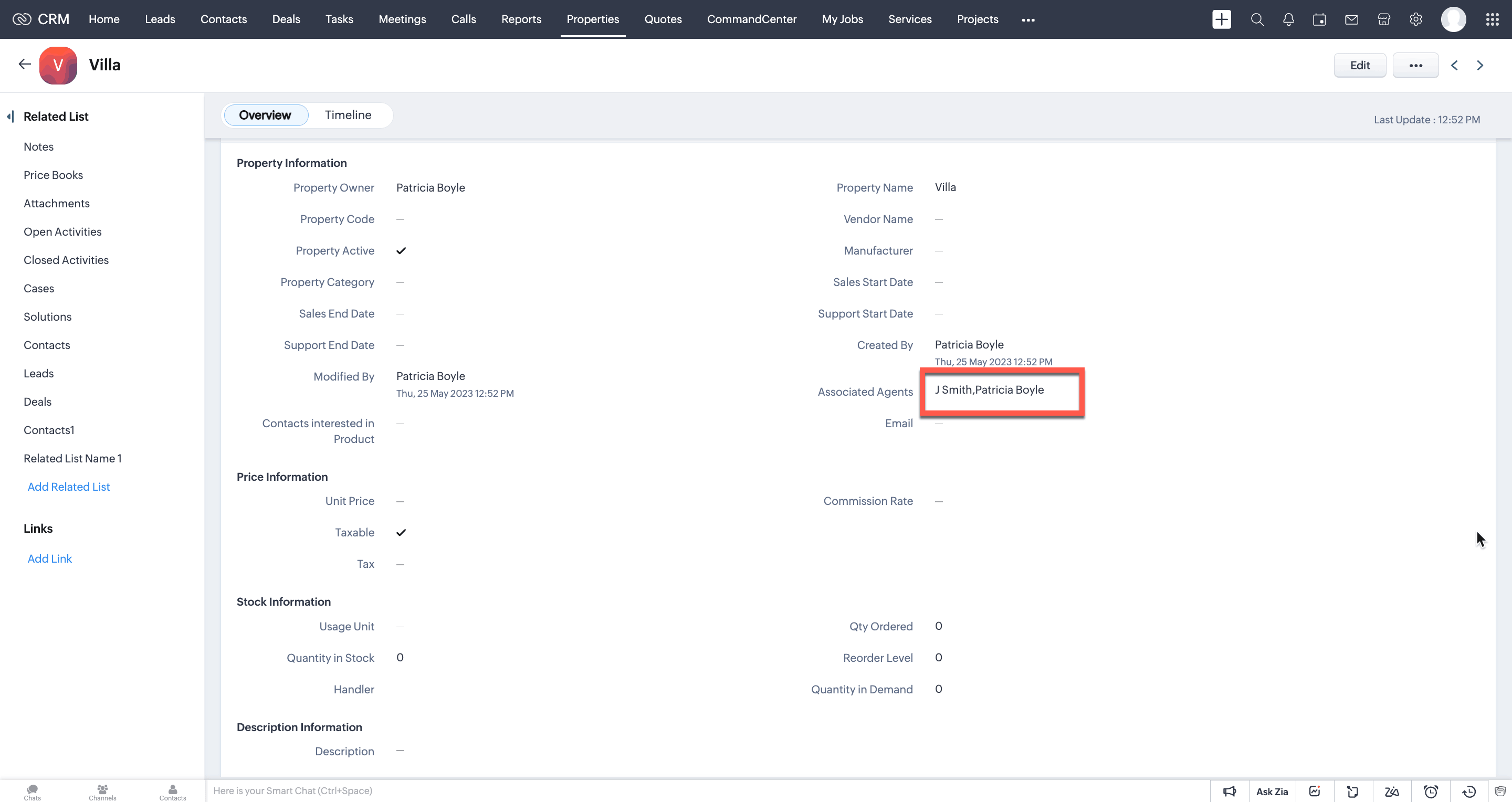This screenshot has width=1512, height=802.
Task: Go to next record arrow
Action: tap(1480, 65)
